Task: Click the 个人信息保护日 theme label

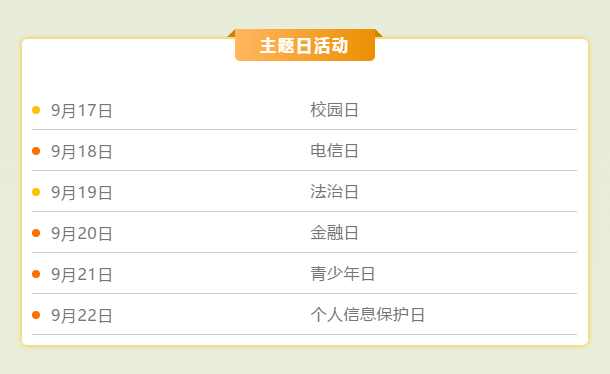Action: tap(367, 315)
